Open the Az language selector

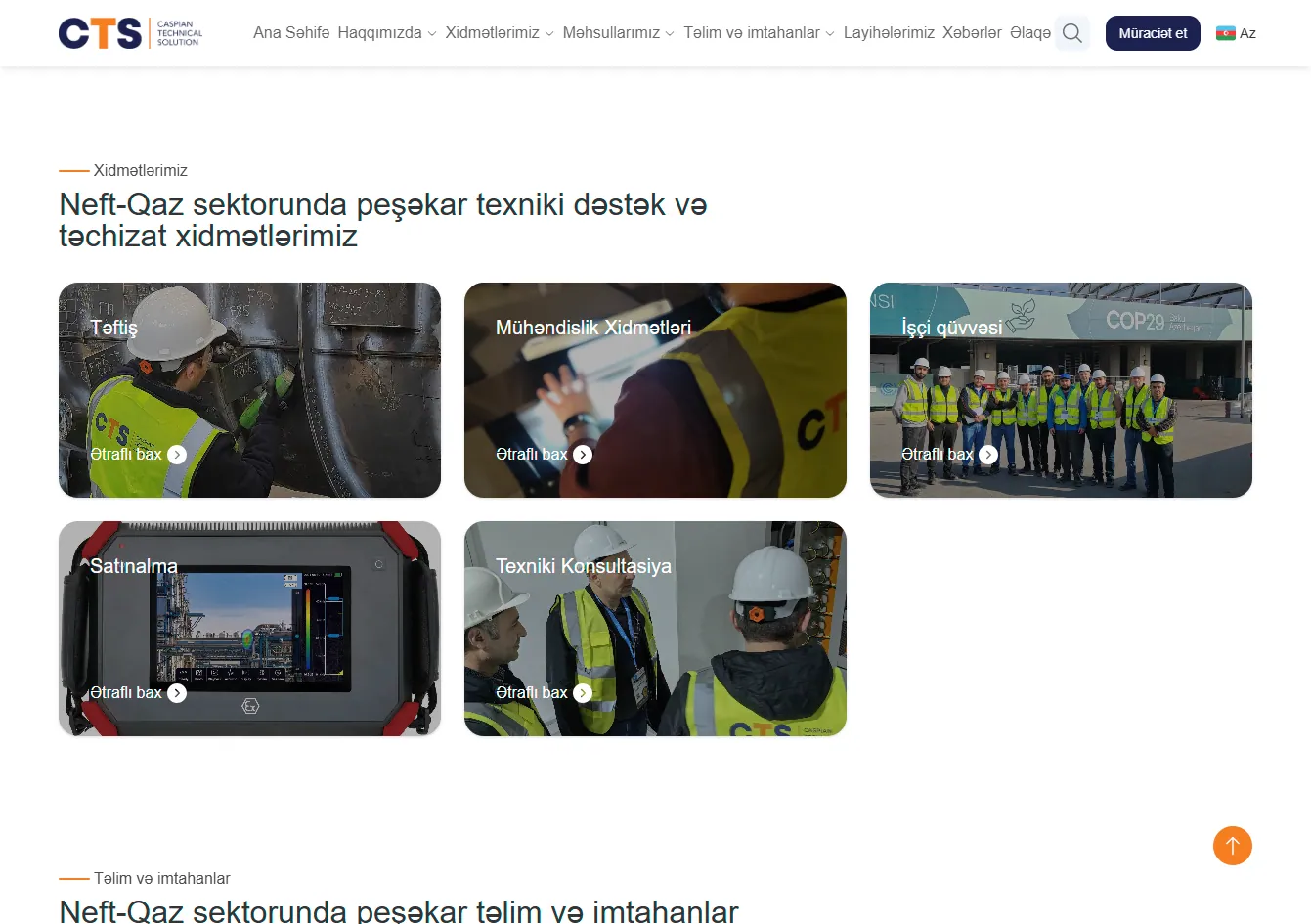[1237, 33]
